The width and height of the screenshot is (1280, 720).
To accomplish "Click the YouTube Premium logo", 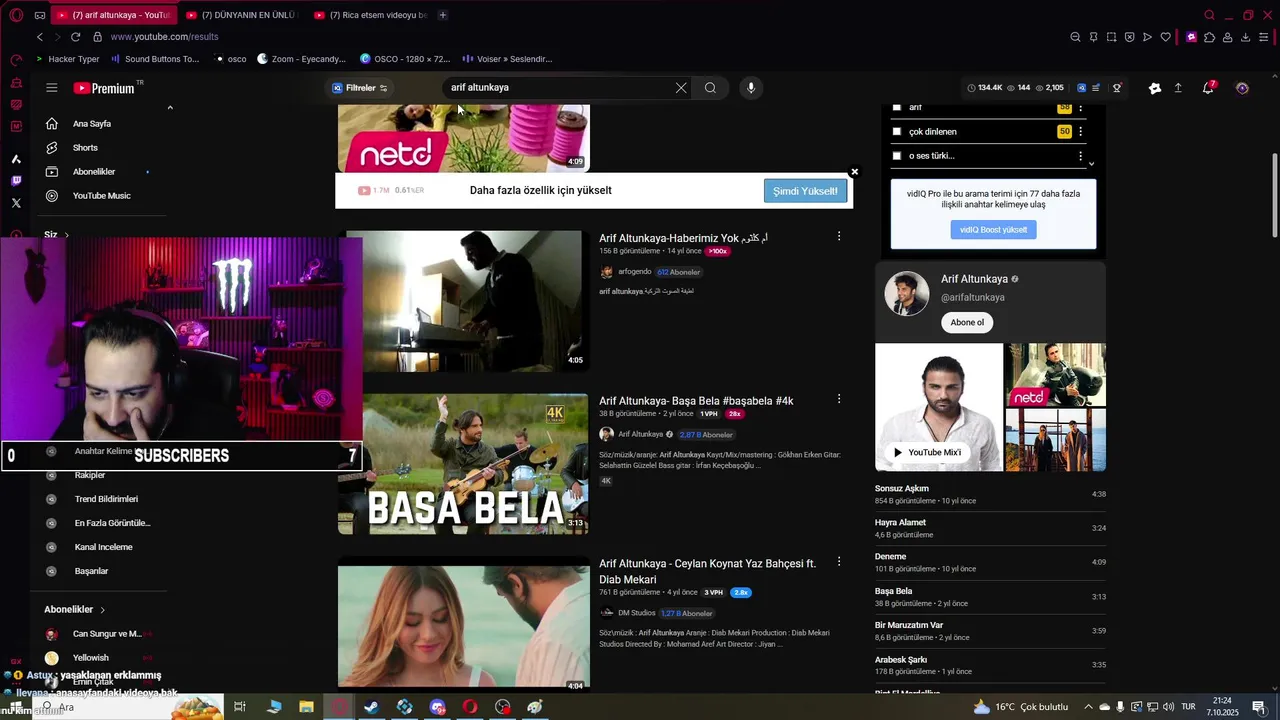I will pos(104,88).
